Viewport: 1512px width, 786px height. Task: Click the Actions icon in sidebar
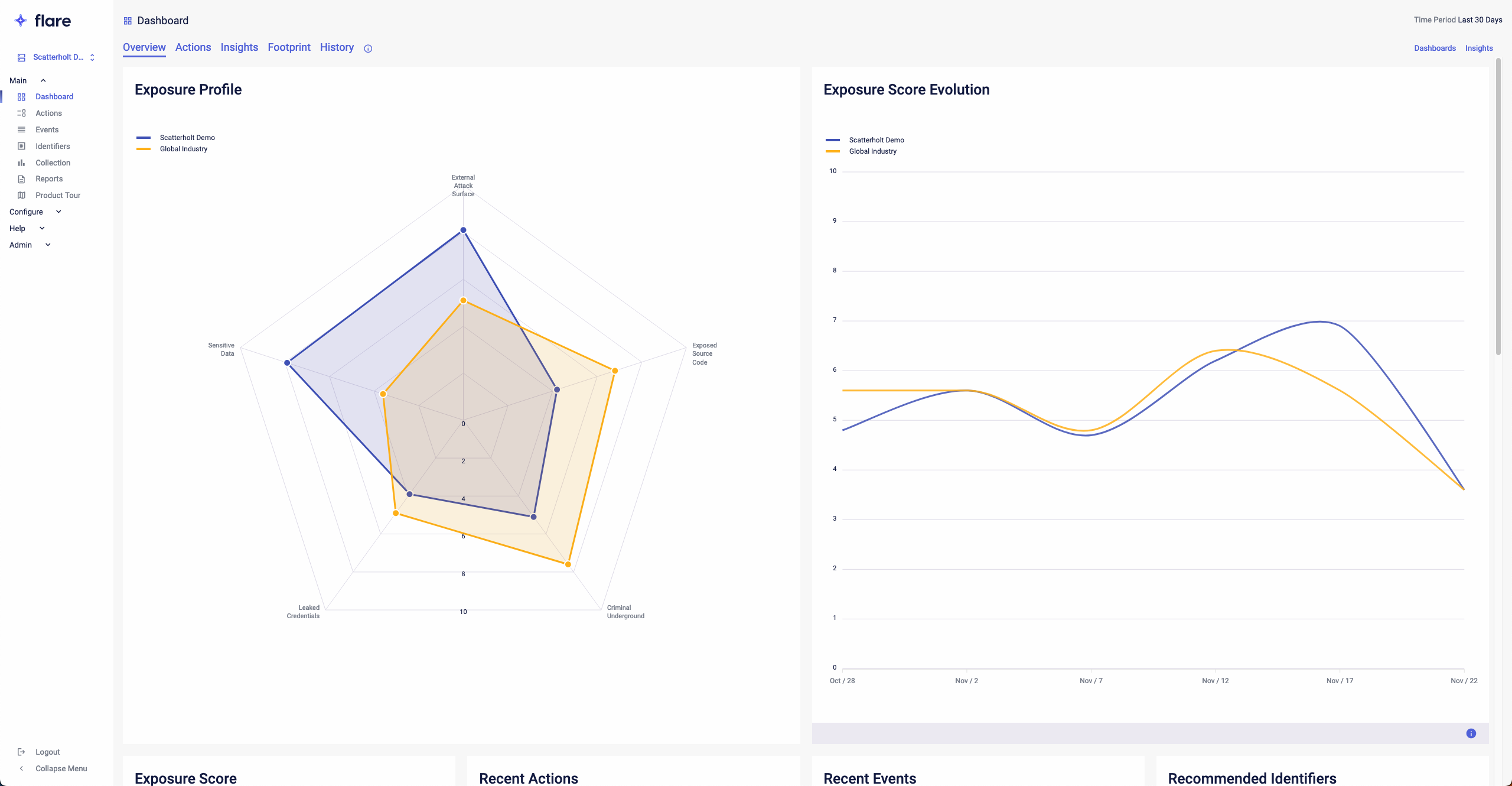coord(21,113)
